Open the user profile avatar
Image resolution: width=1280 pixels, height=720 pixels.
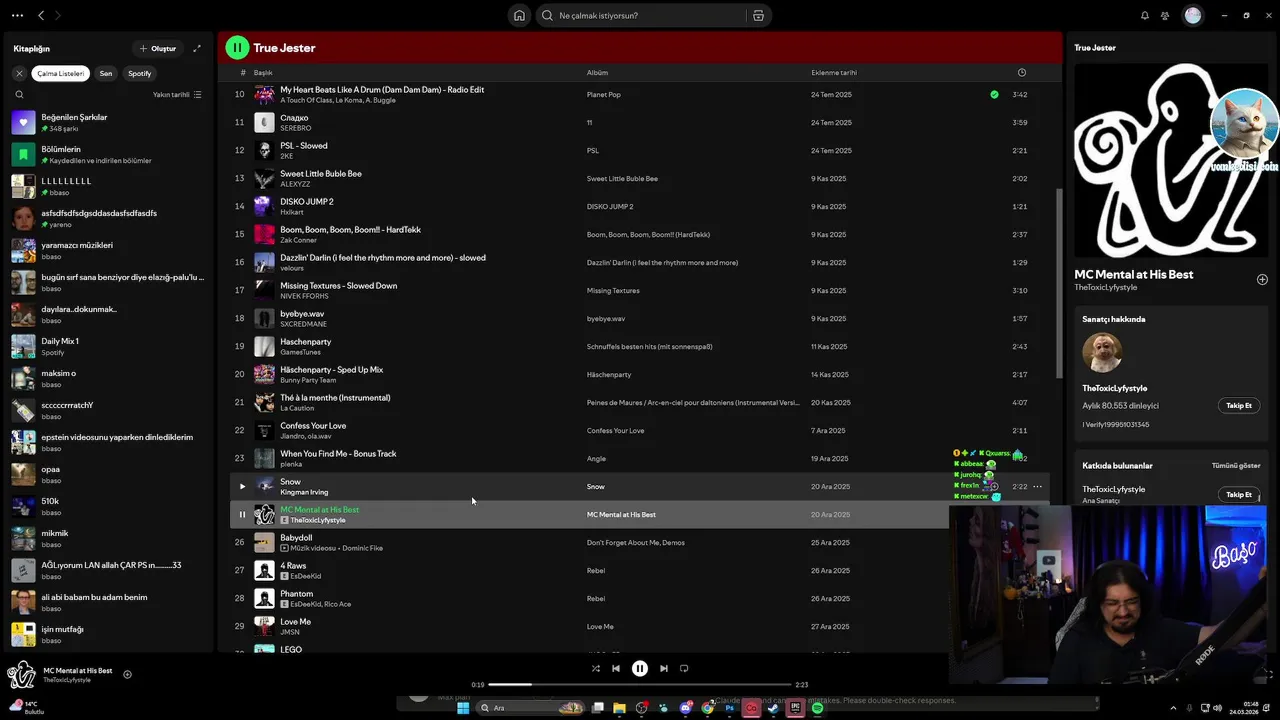[1193, 15]
